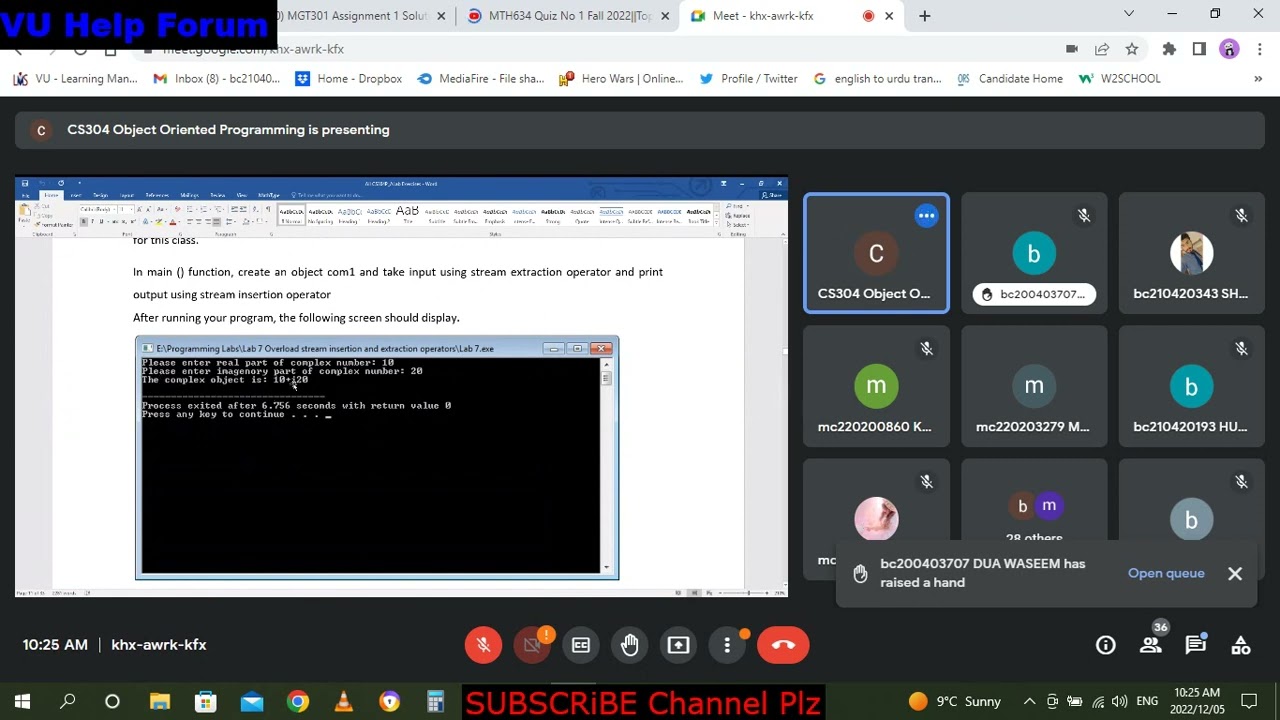Close the MTH634 Quiz tab
The image size is (1280, 720).
665,16
